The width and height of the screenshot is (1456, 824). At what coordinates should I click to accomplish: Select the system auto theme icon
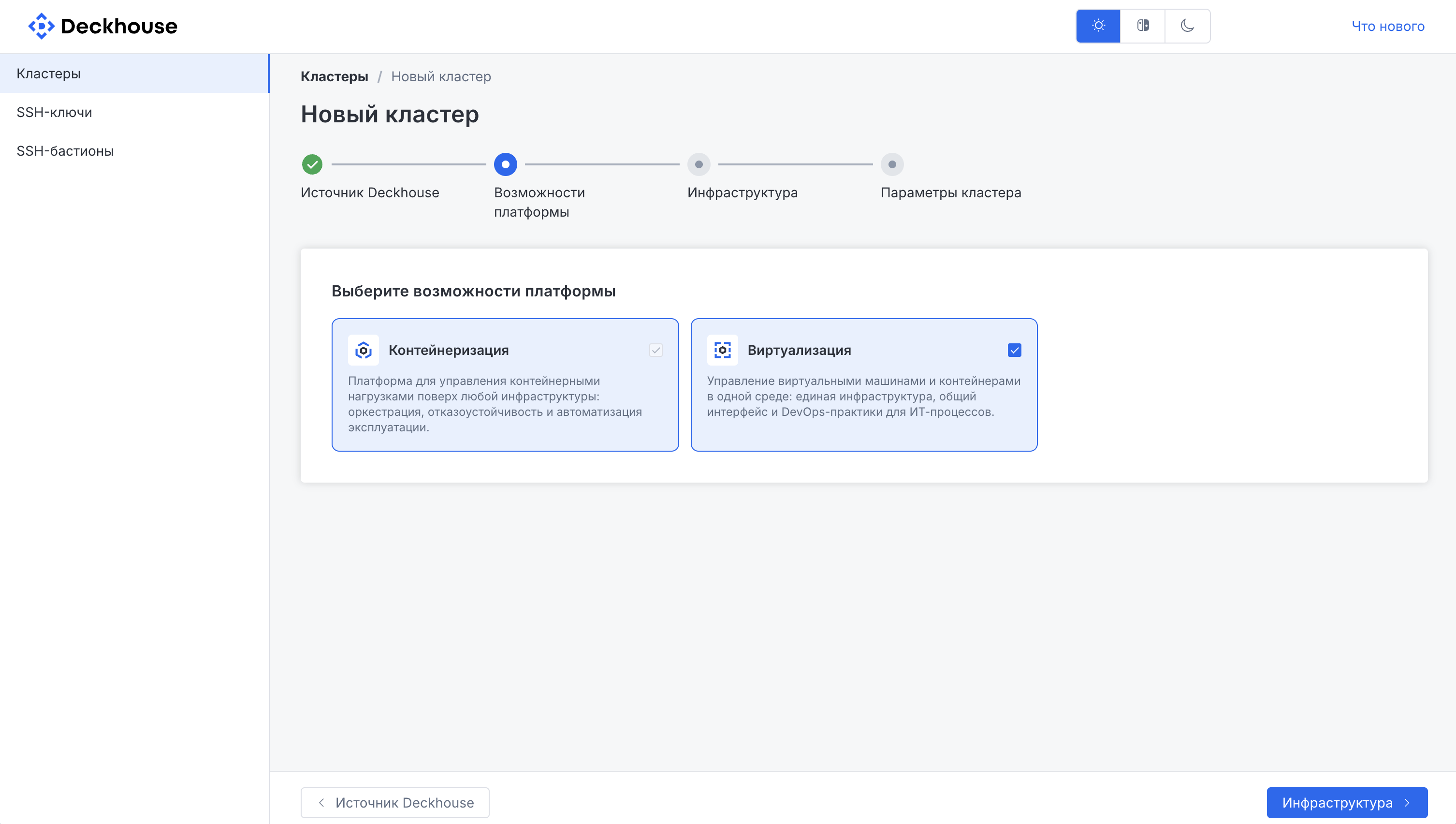[1143, 26]
